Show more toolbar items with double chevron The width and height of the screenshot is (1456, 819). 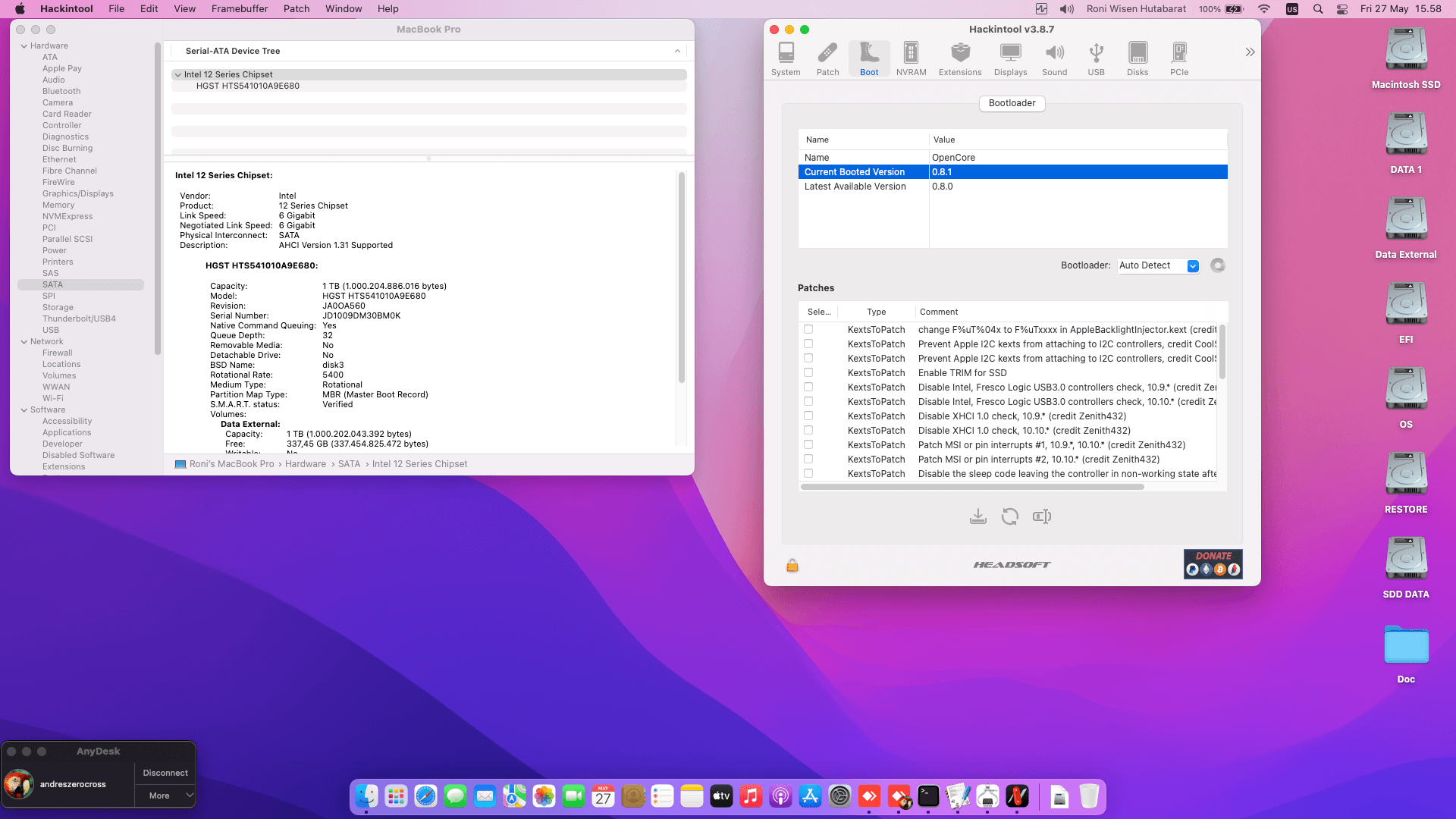[1250, 52]
